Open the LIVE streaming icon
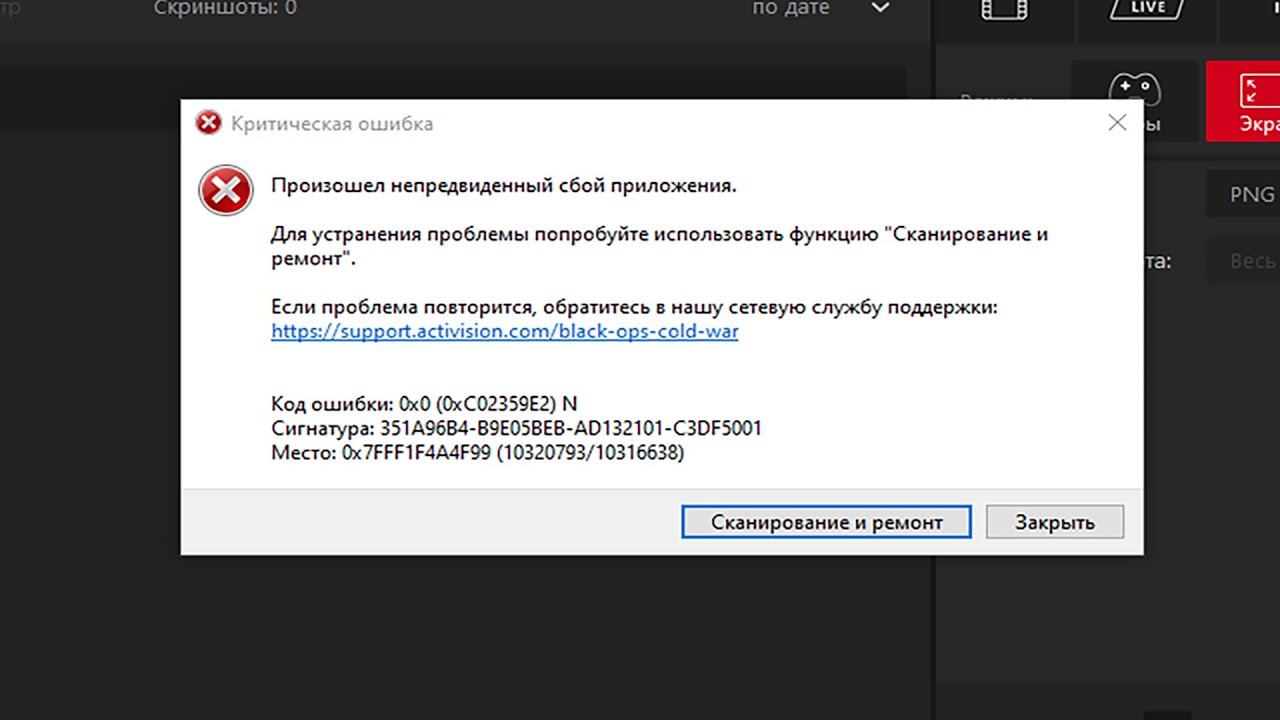Viewport: 1280px width, 720px height. tap(1149, 9)
